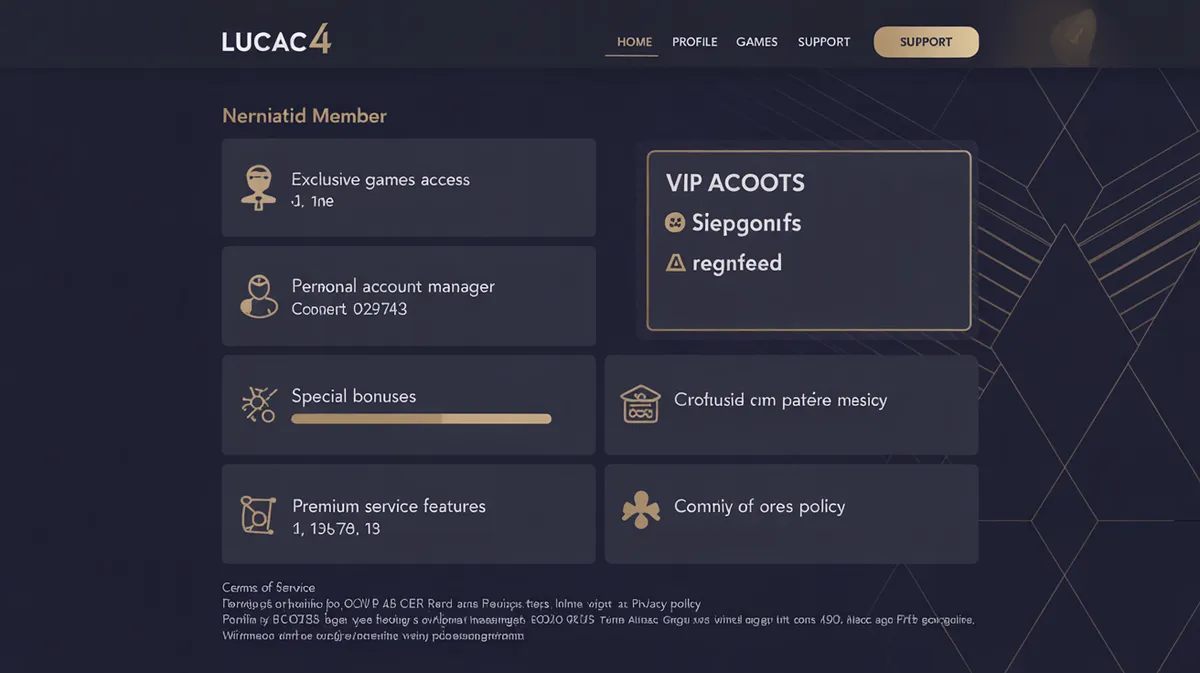This screenshot has width=1200, height=673.
Task: Toggle the Exclusive games access card
Action: (408, 188)
